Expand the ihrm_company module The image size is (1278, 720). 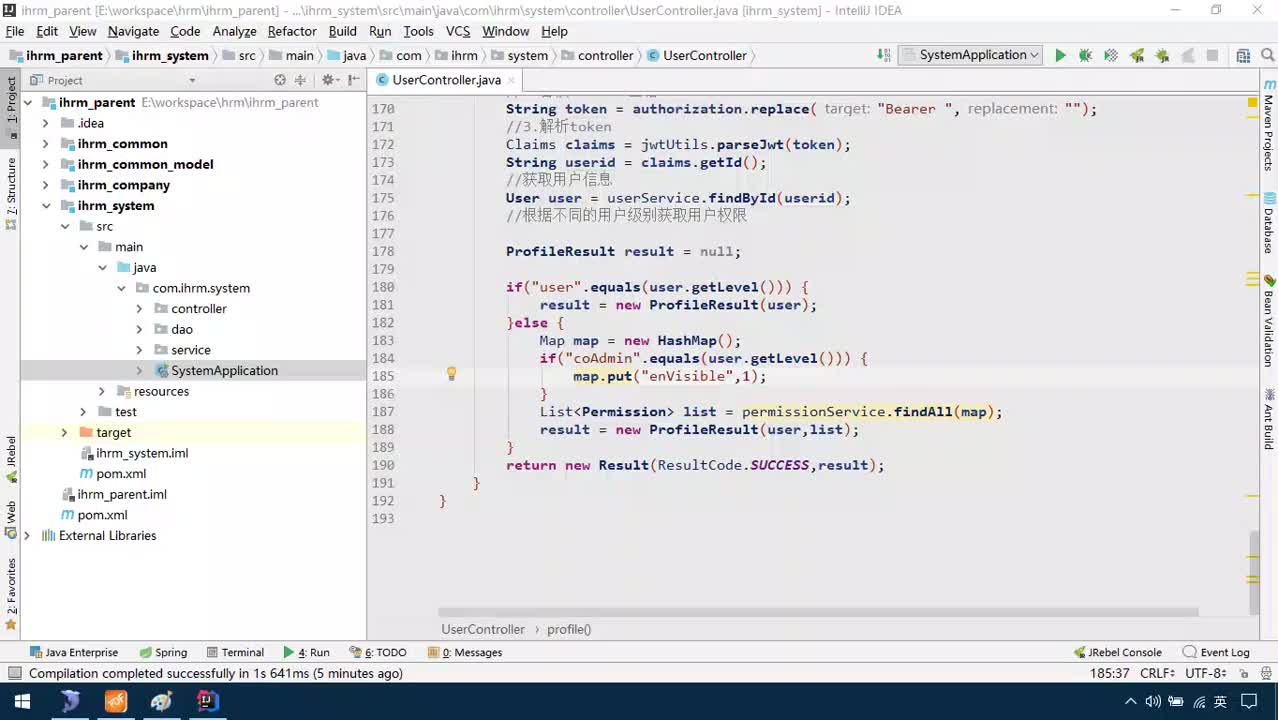[x=45, y=185]
